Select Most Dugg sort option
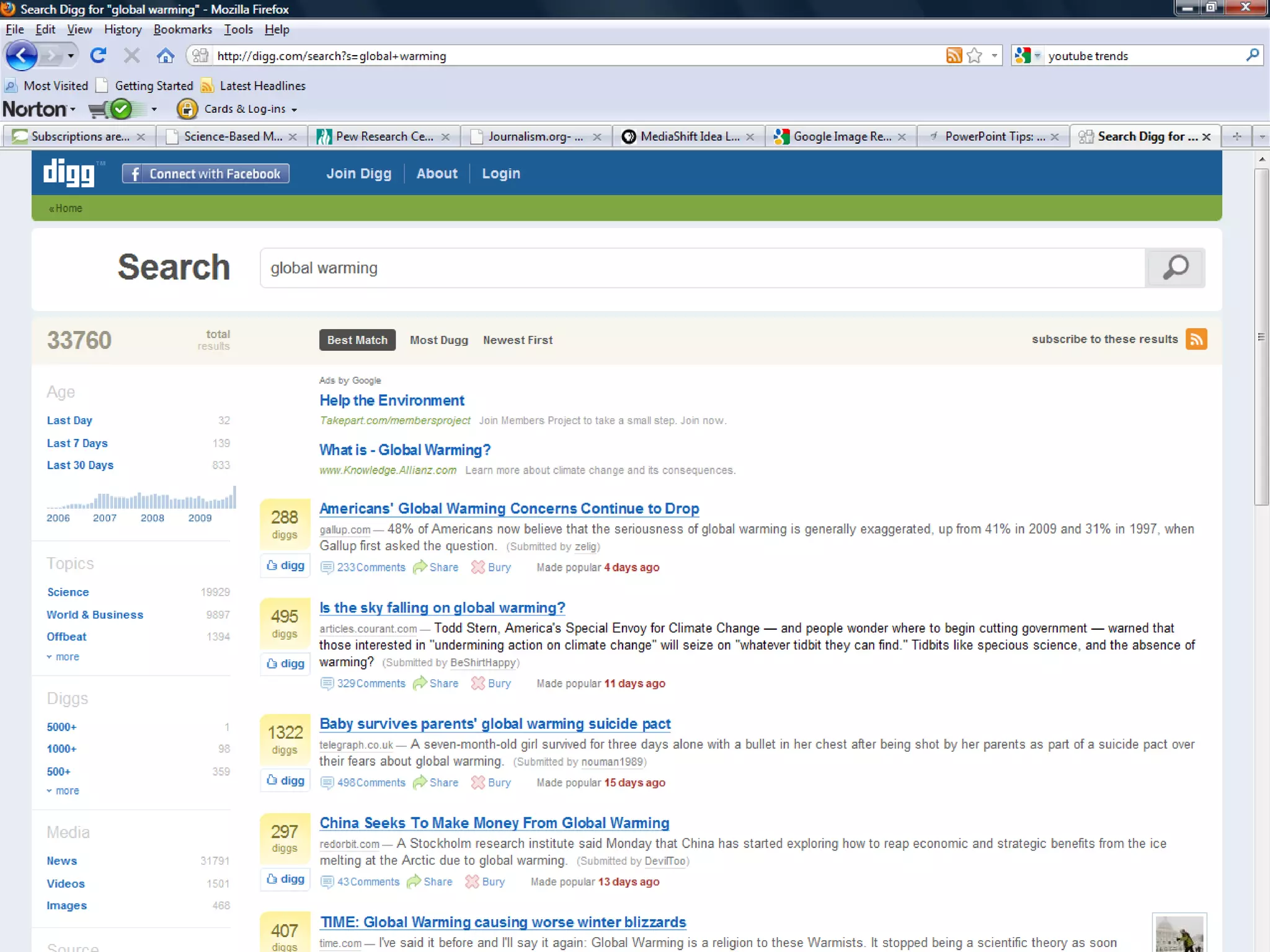The width and height of the screenshot is (1270, 952). [438, 340]
